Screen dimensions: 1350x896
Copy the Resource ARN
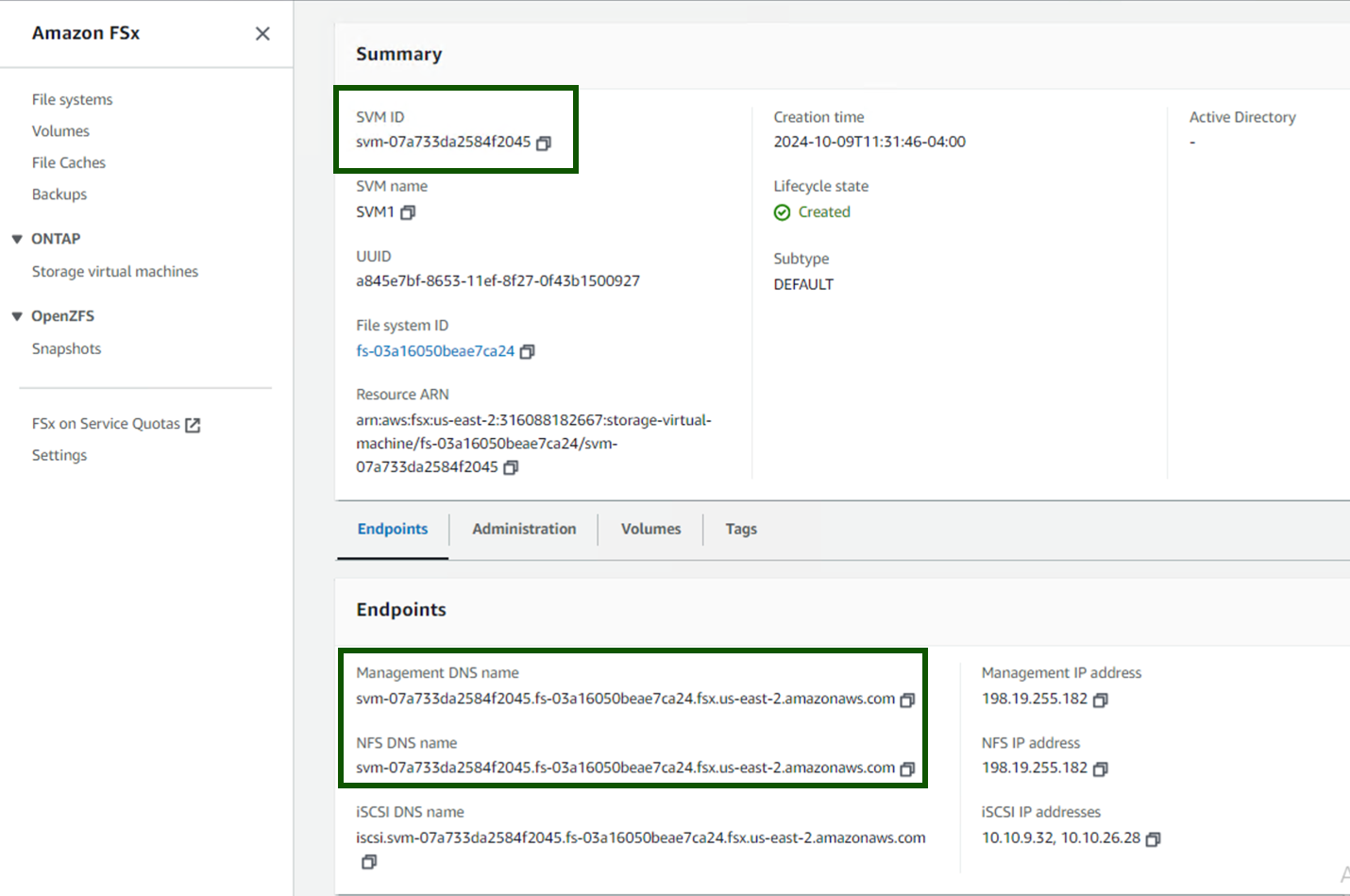(x=511, y=467)
